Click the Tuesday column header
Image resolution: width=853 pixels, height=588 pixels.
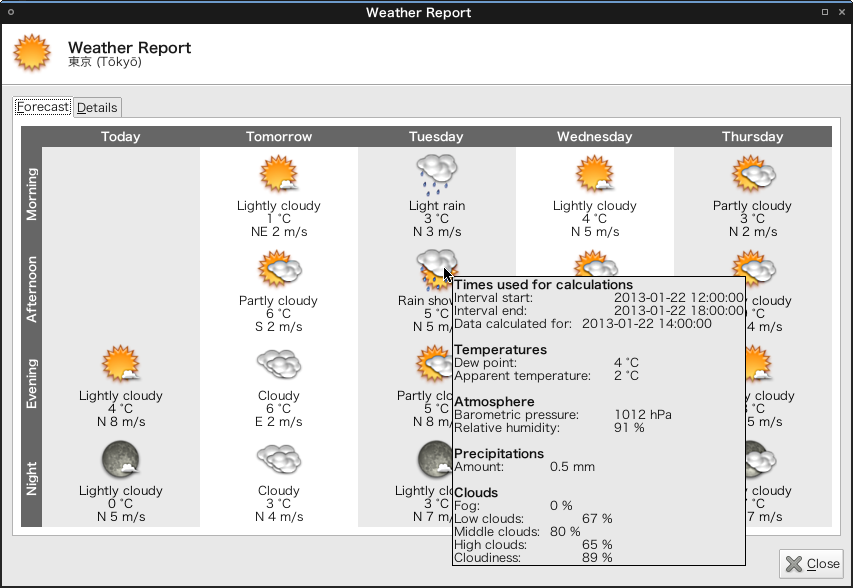(x=436, y=137)
